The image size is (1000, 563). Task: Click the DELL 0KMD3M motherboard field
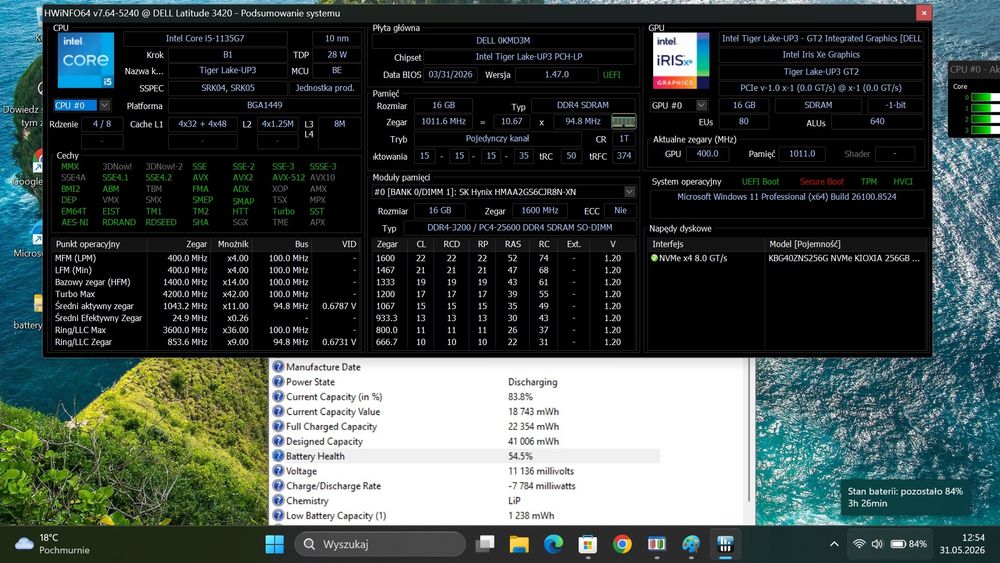click(x=503, y=40)
